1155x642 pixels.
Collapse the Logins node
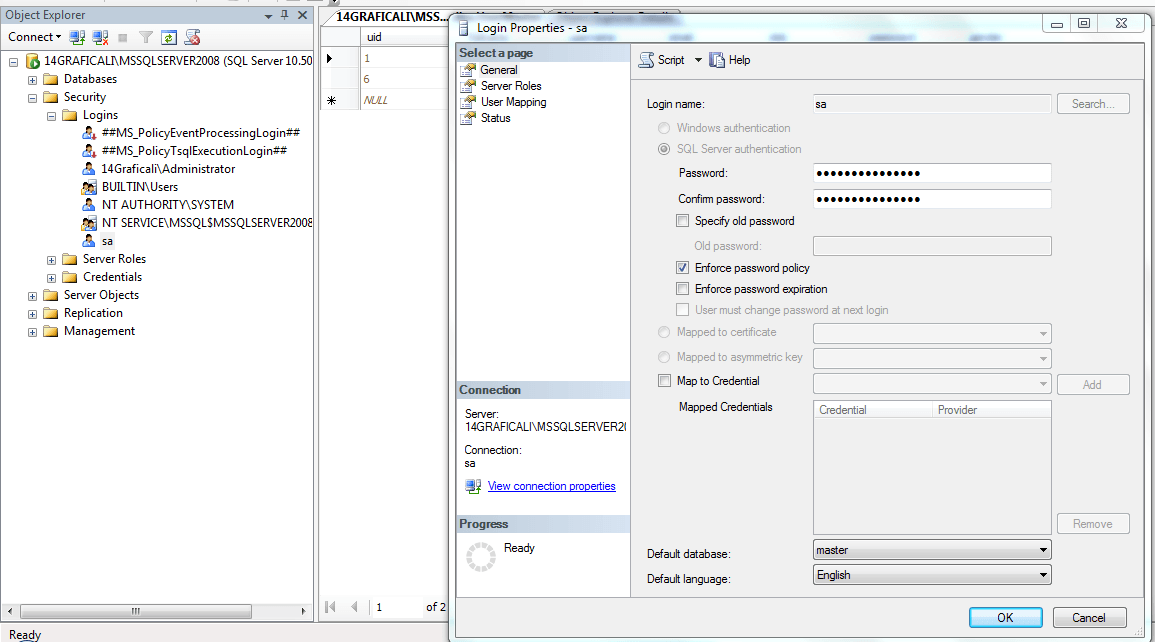point(52,116)
